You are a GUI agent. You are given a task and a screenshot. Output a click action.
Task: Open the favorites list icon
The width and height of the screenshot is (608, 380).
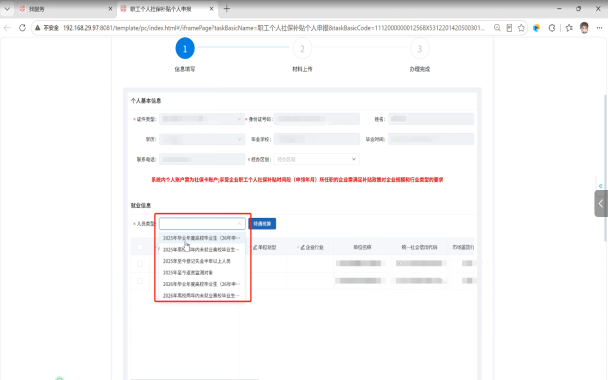pyautogui.click(x=569, y=28)
